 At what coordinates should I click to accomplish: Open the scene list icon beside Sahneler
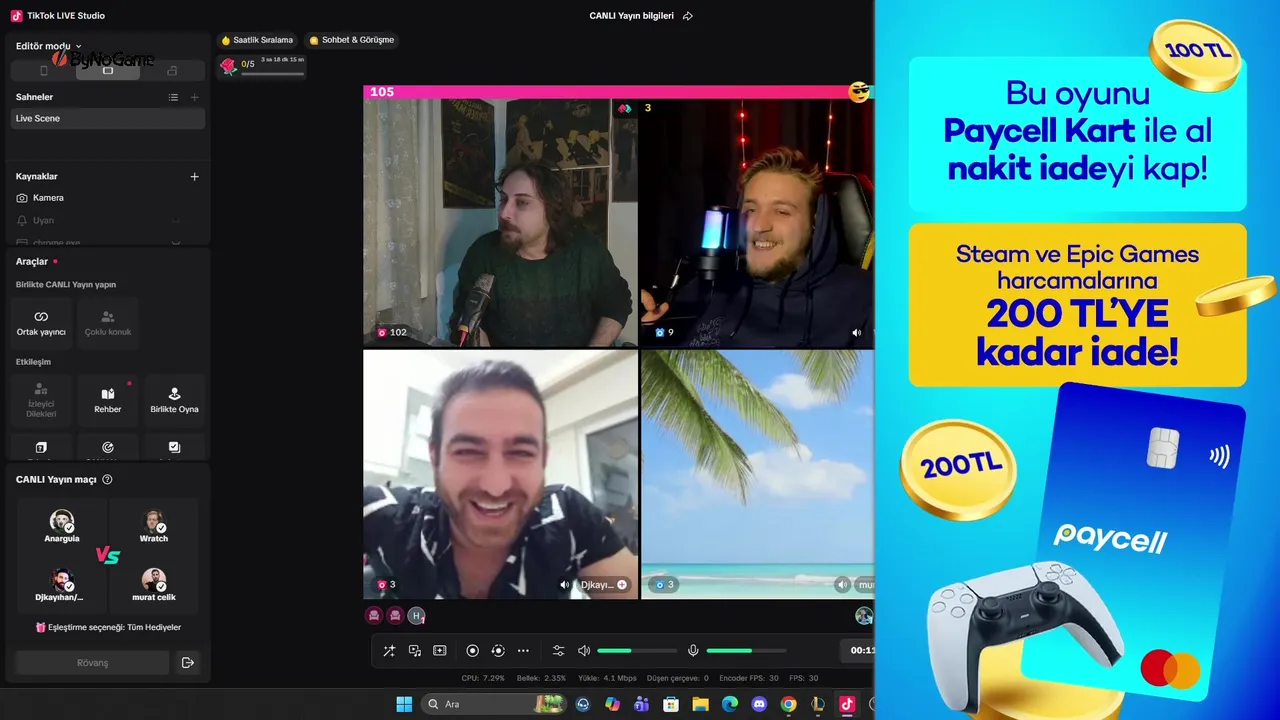tap(173, 97)
